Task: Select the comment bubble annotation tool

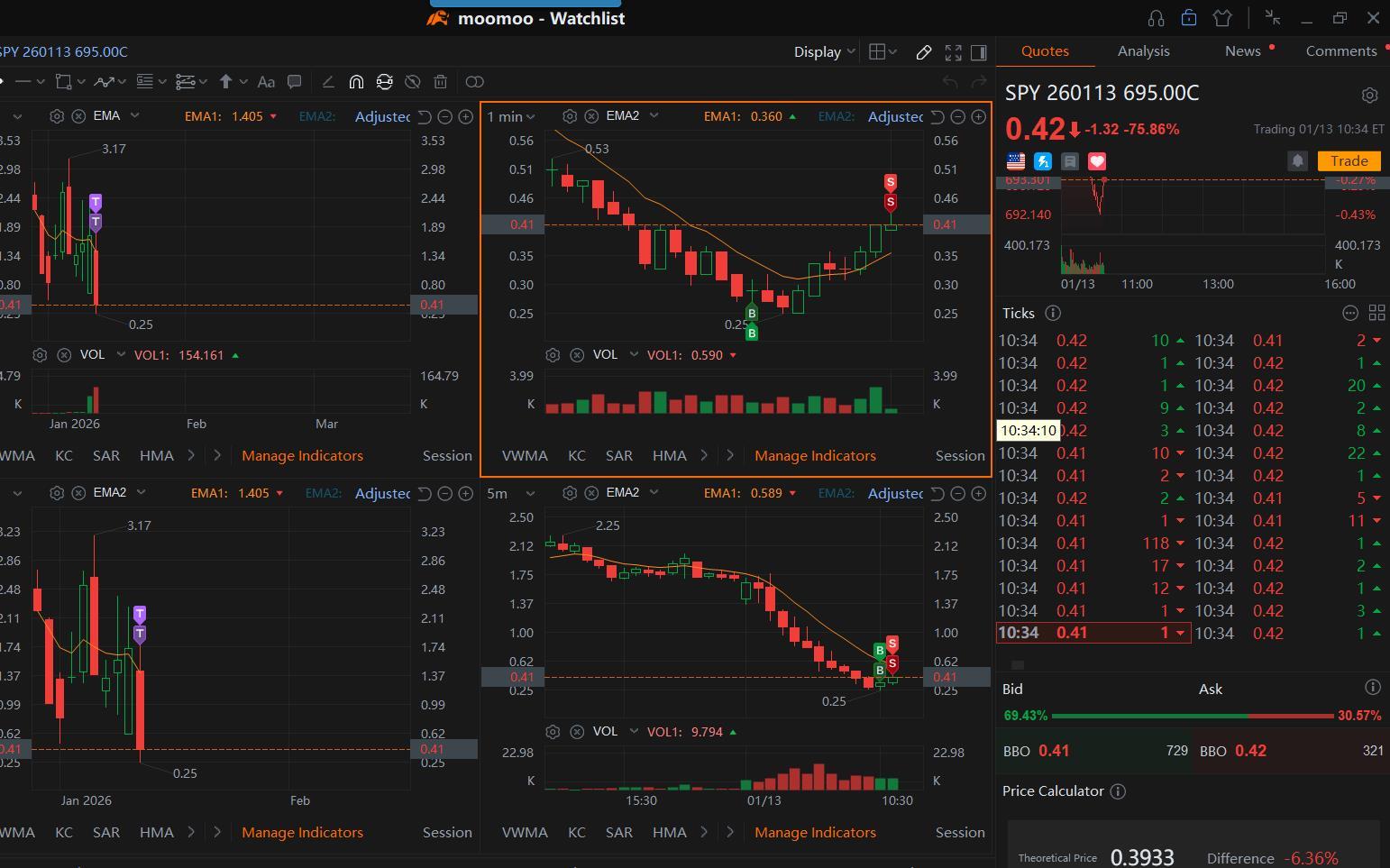Action: pos(294,82)
